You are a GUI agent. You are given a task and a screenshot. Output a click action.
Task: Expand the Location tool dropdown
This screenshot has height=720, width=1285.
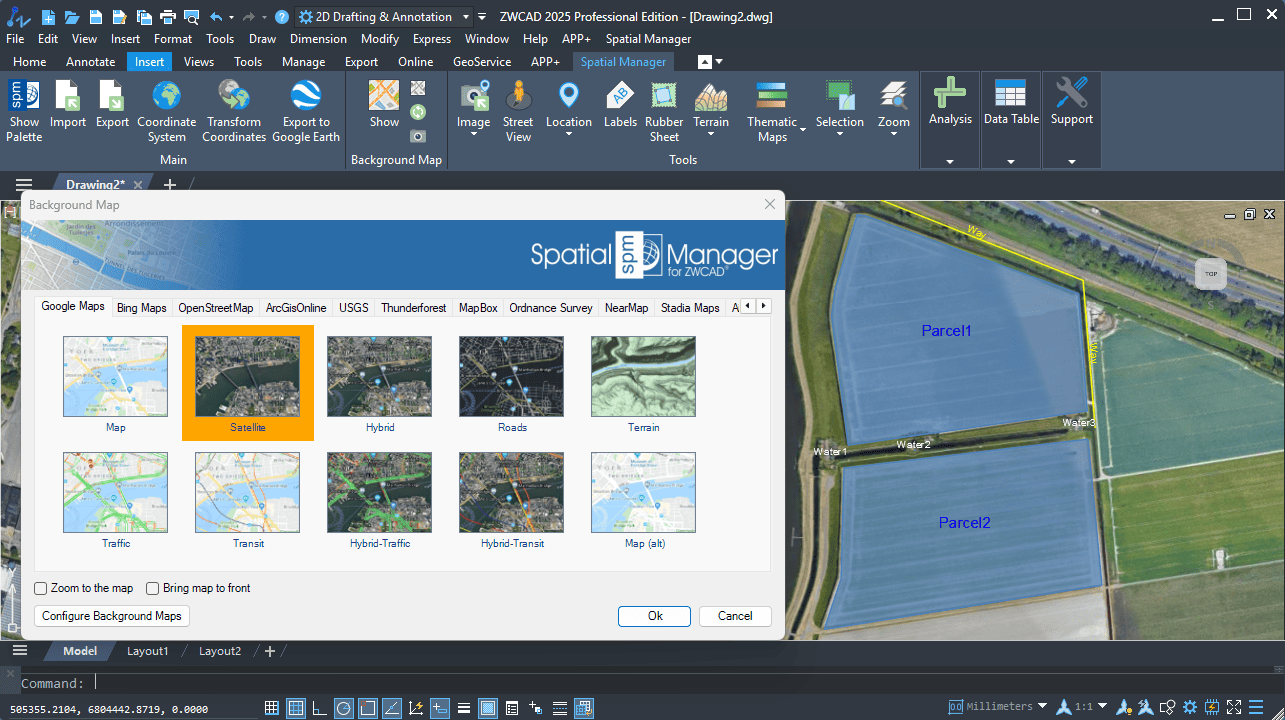click(569, 134)
